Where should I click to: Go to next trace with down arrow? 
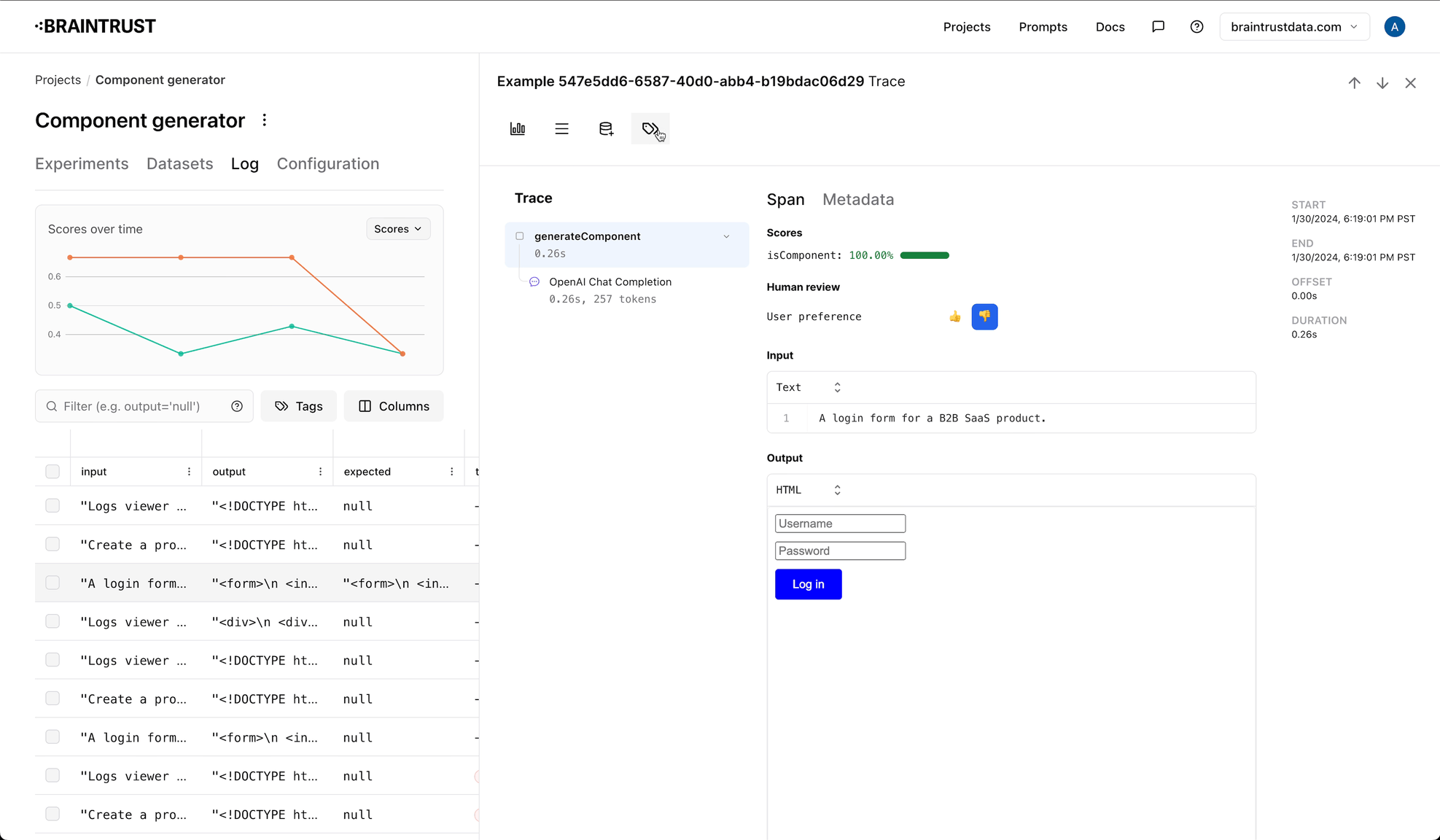coord(1382,83)
